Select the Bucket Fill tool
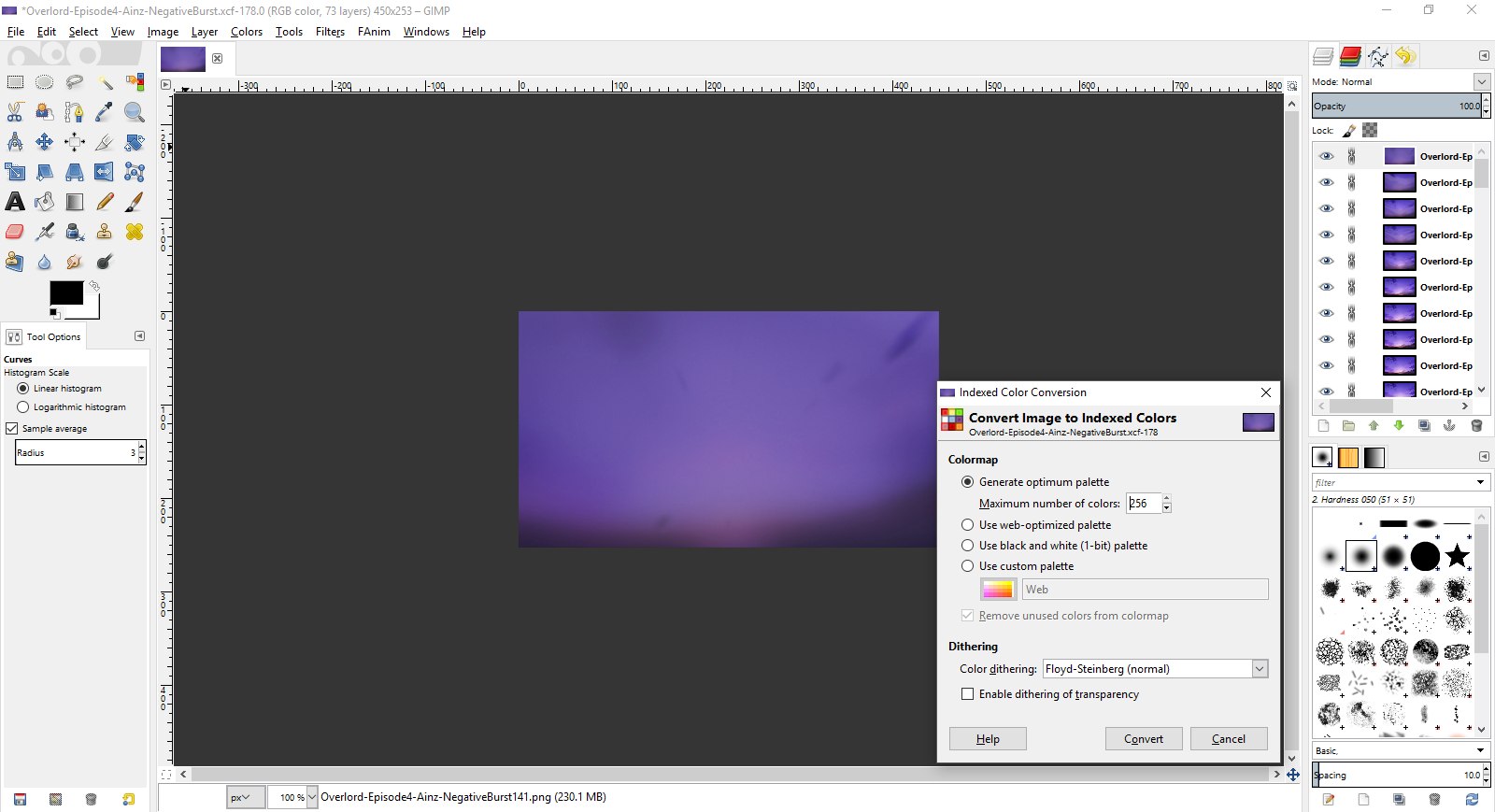Viewport: 1495px width, 812px height. point(45,202)
